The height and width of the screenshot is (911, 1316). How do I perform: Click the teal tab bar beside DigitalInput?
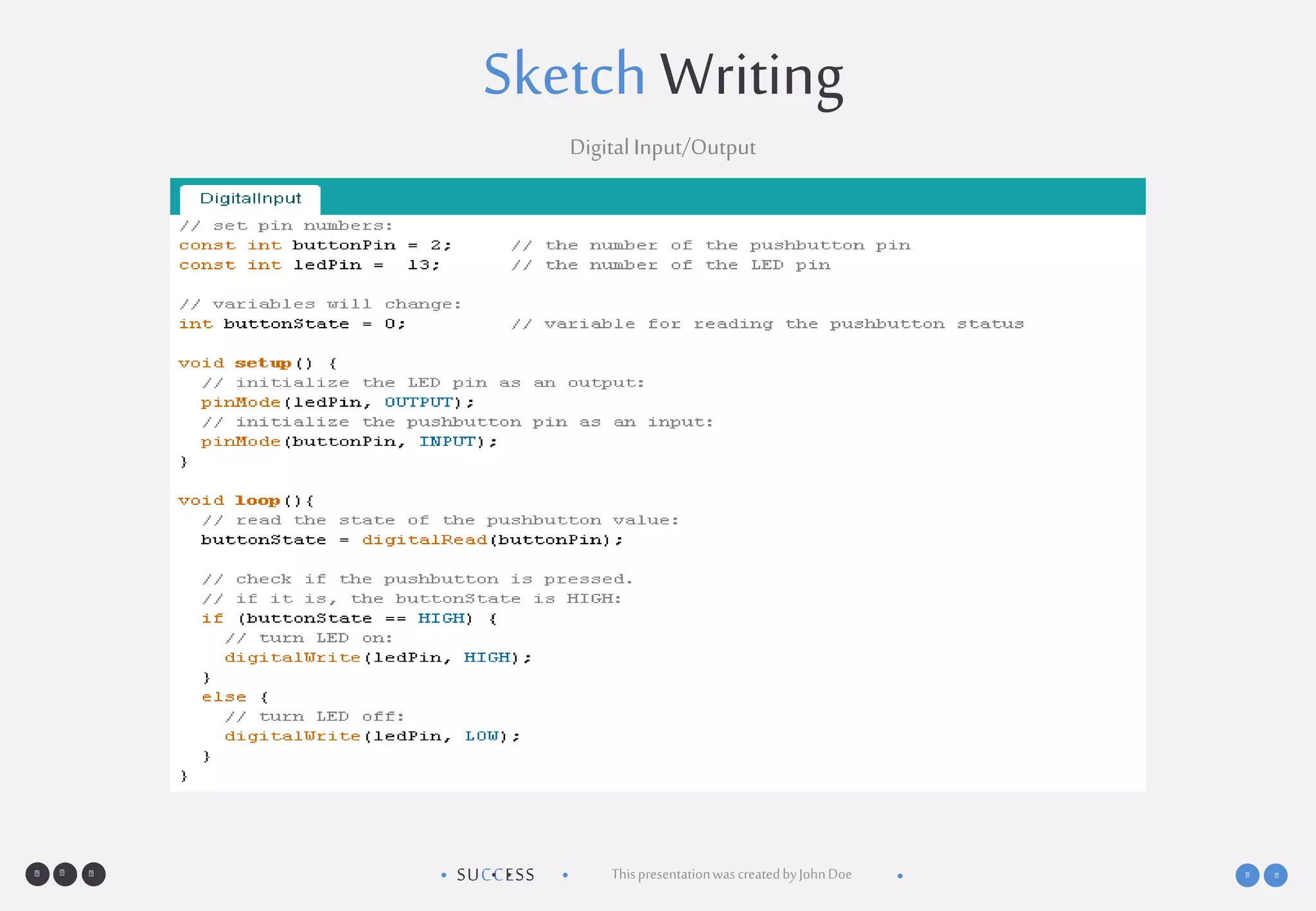point(707,196)
